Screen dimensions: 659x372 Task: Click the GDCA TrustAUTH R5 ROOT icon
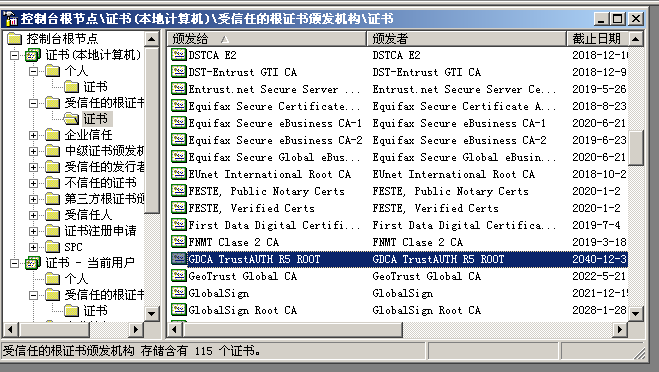(179, 259)
